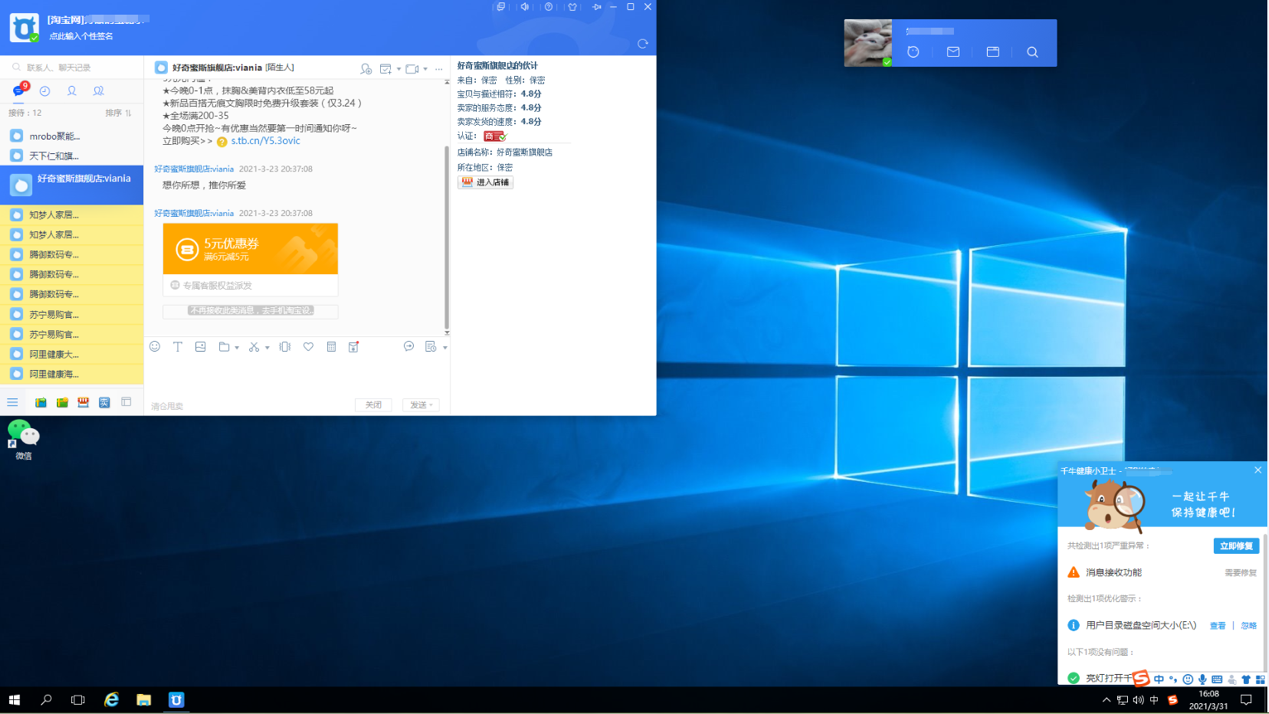The image size is (1269, 714).
Task: Change skin with the shirt icon
Action: click(x=573, y=7)
